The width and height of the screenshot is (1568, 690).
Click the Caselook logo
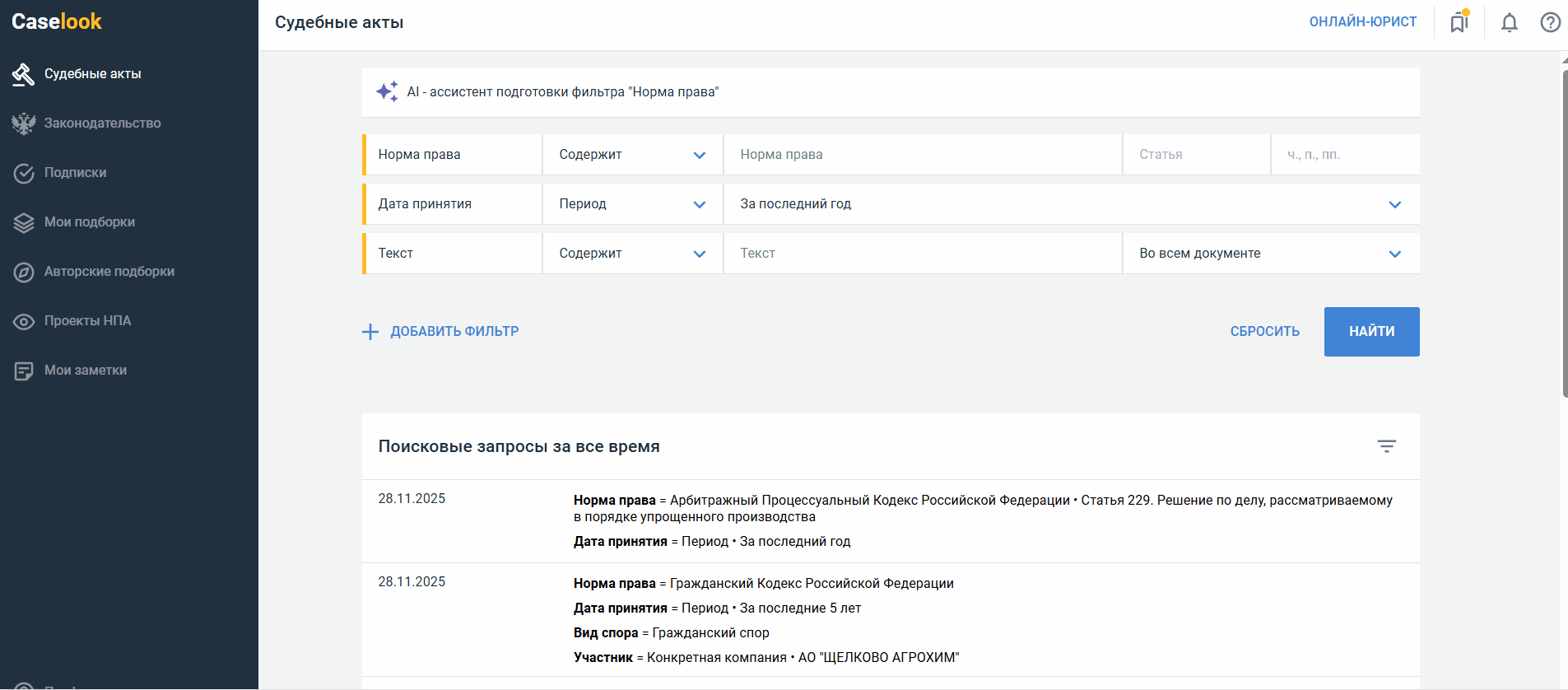57,21
